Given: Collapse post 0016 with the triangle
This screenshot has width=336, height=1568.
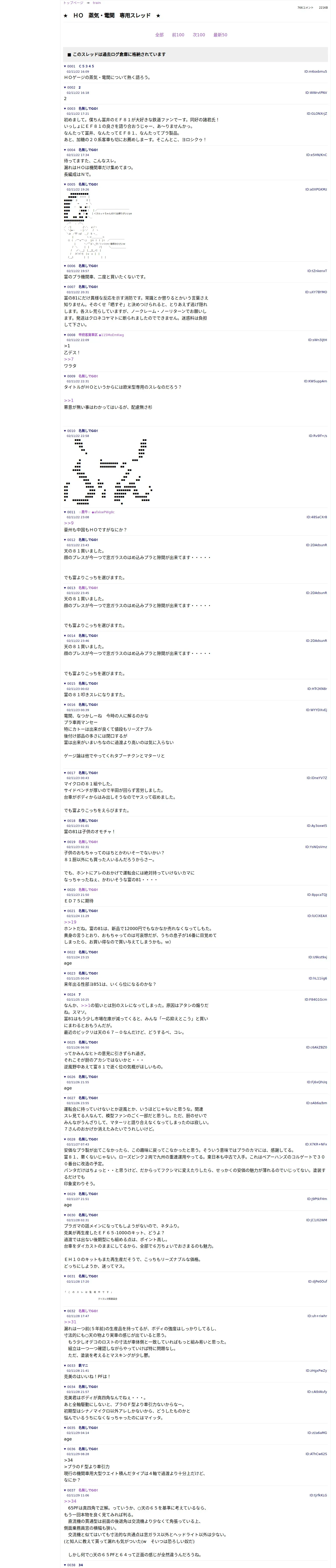Looking at the screenshot, I should pos(65,704).
